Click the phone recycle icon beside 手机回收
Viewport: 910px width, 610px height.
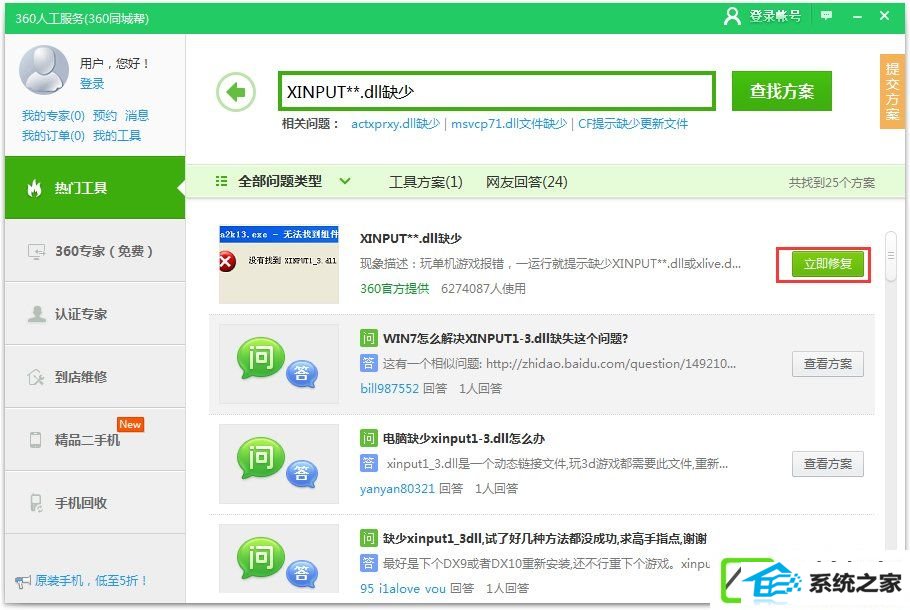36,503
